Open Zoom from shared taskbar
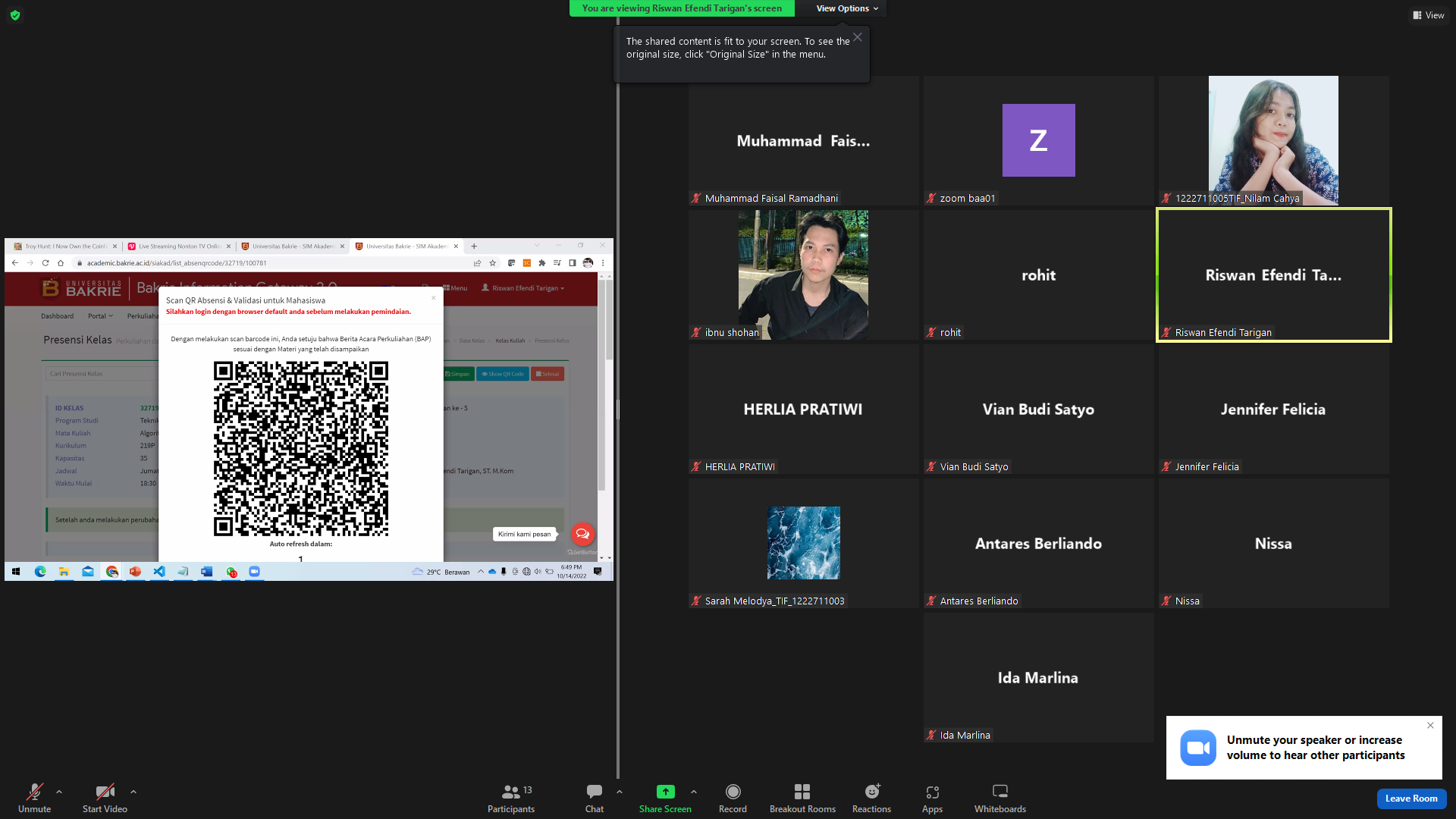Screen dimensions: 1456x819 coord(255,572)
